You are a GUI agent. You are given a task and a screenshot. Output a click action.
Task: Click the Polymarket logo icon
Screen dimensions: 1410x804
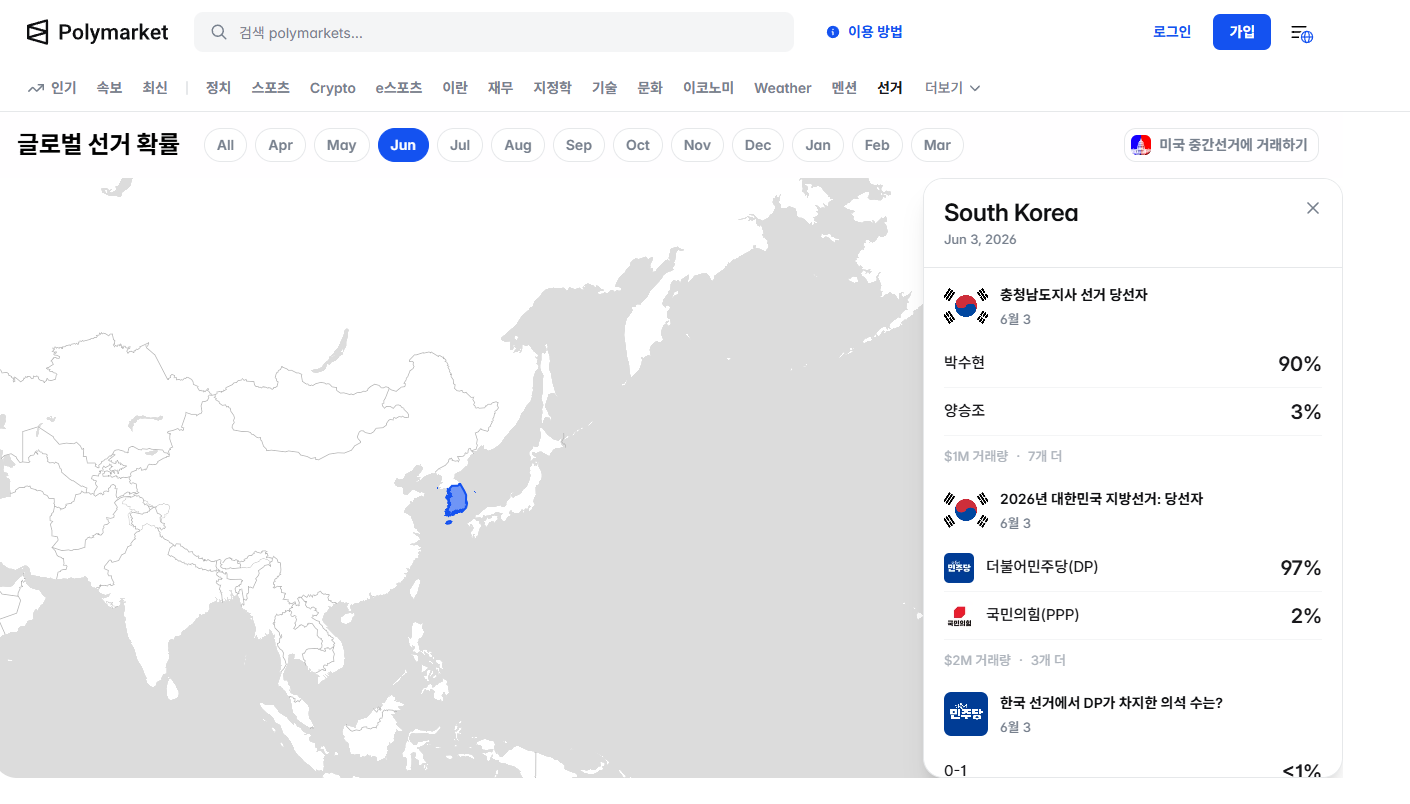[x=37, y=32]
